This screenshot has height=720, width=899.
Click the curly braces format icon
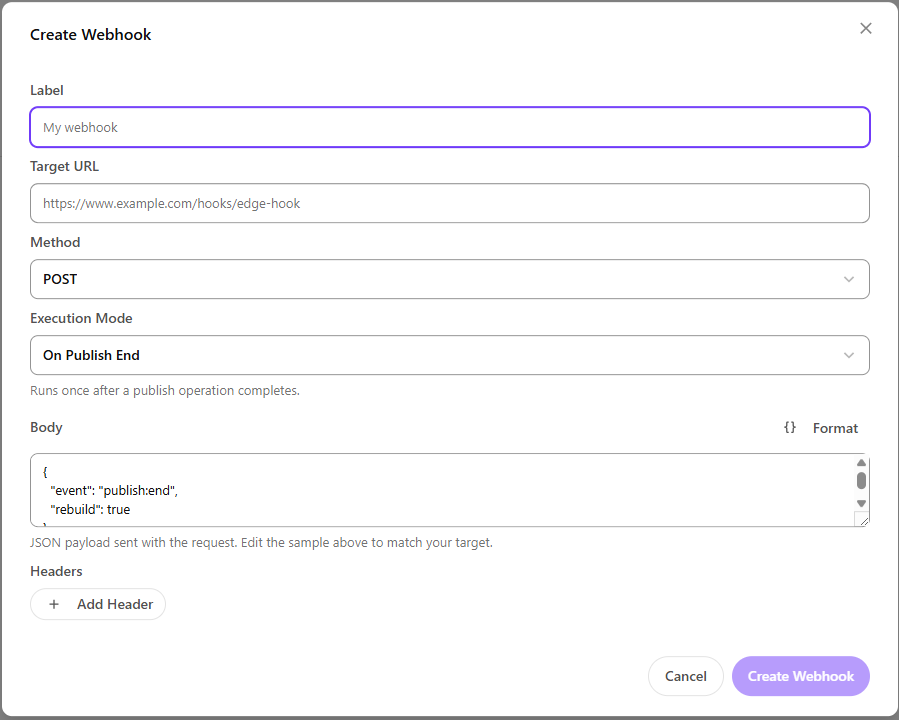click(x=790, y=428)
